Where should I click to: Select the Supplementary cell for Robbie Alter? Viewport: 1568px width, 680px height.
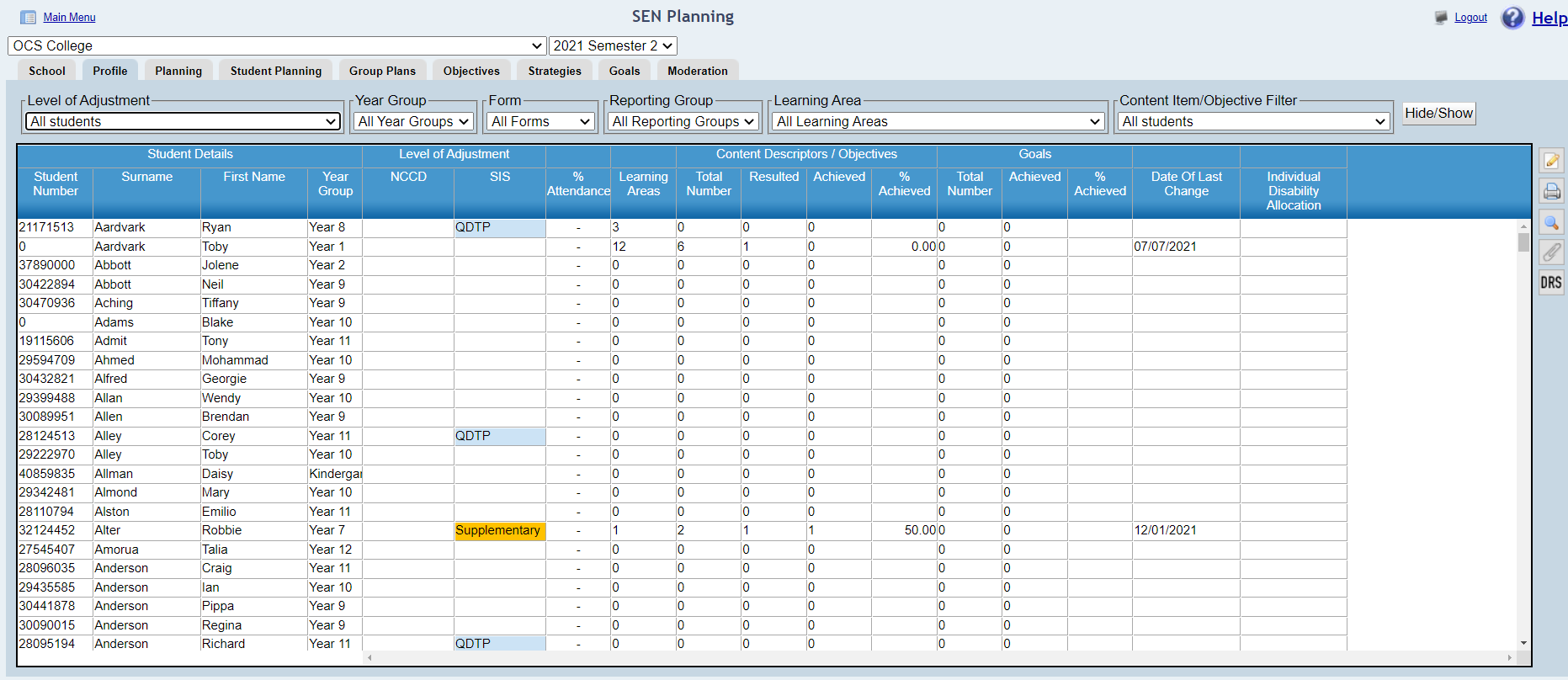coord(499,531)
